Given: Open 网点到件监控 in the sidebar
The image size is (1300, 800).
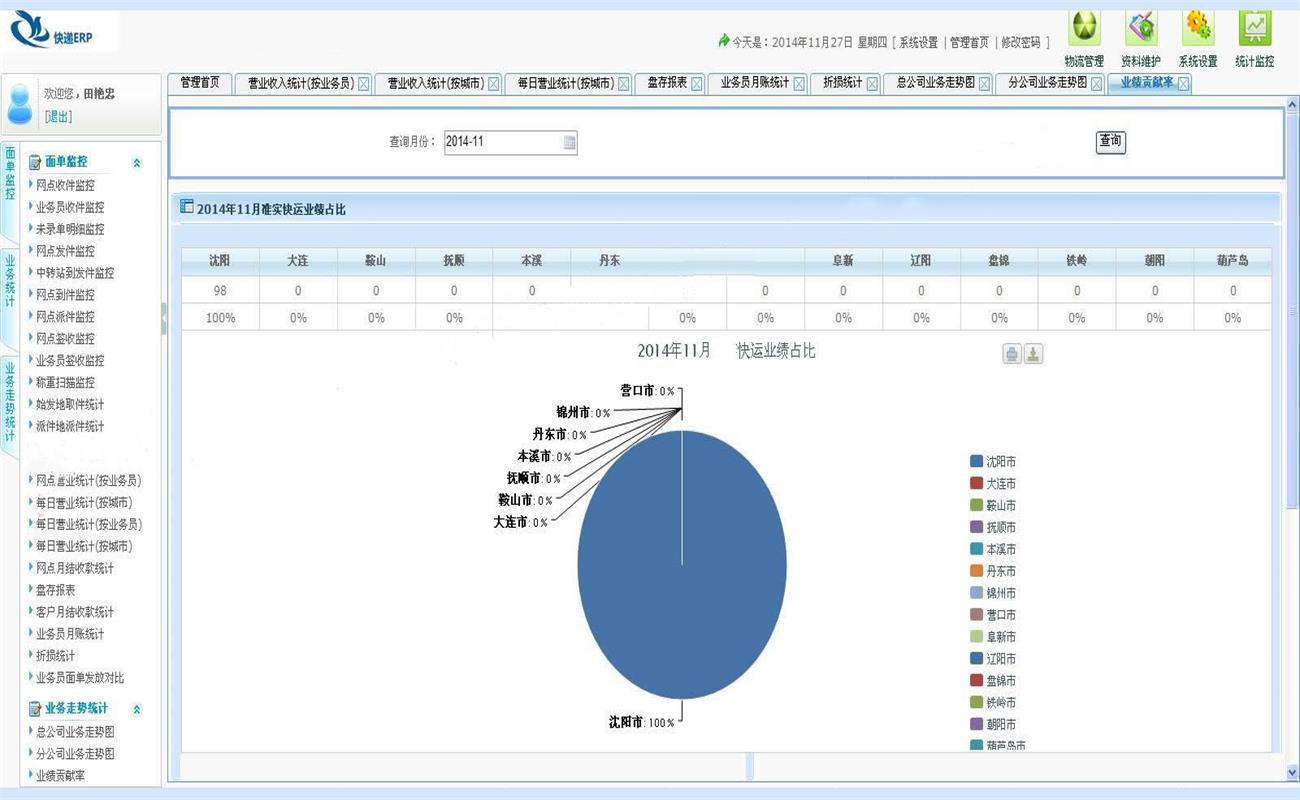Looking at the screenshot, I should pos(65,295).
